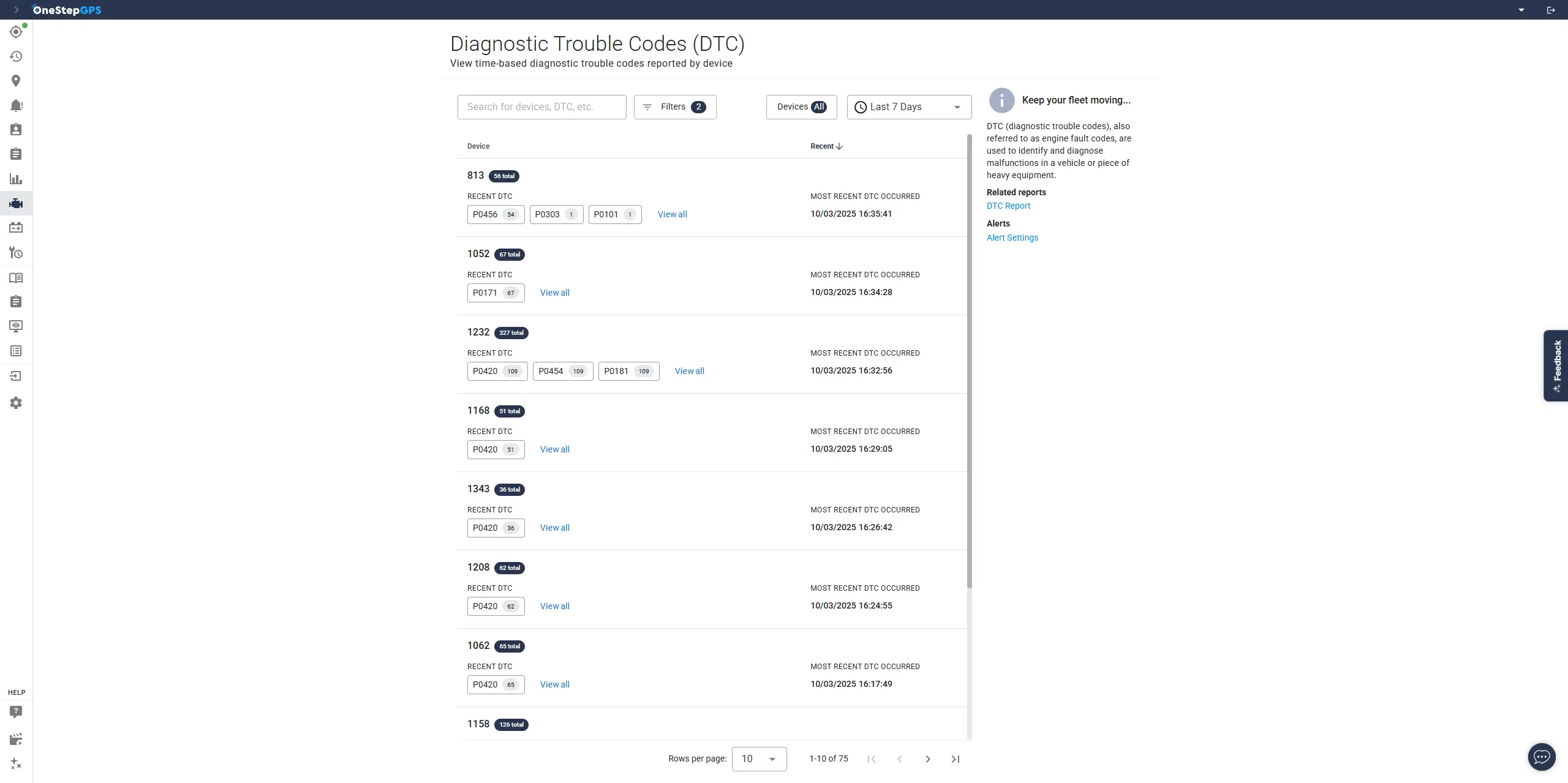Open the DTC Report link

[1008, 206]
